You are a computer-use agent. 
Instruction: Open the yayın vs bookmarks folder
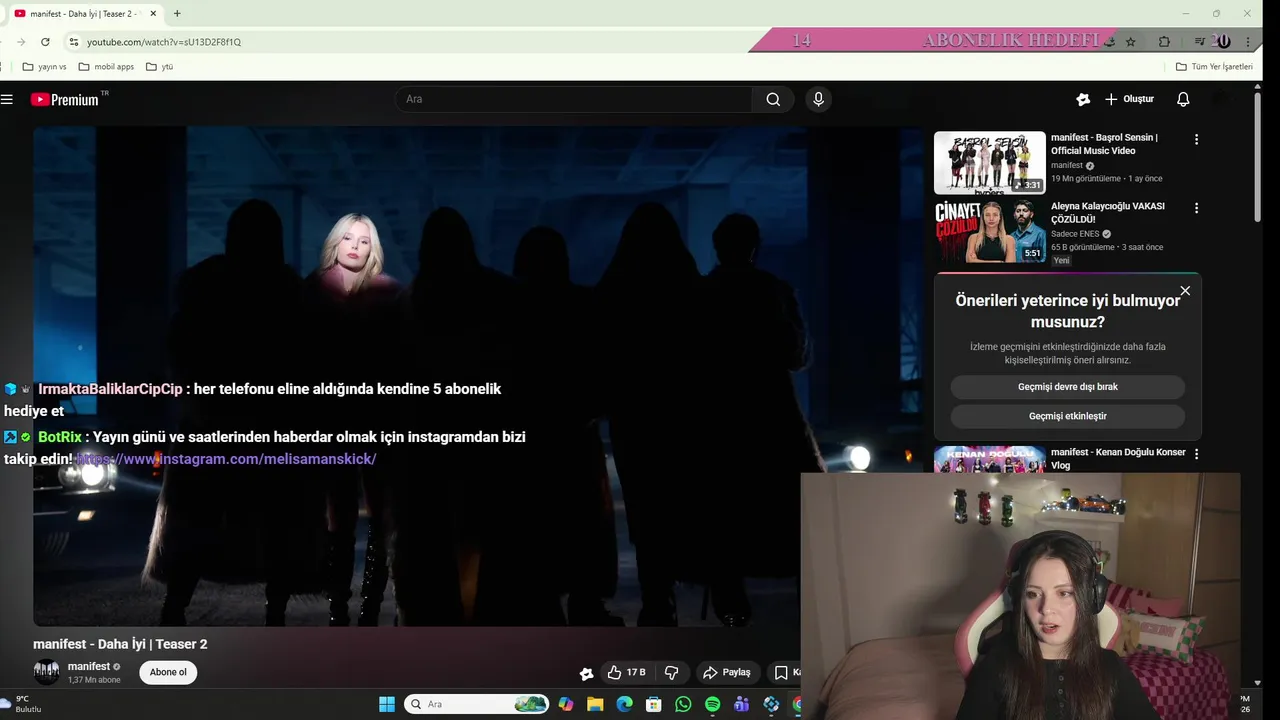pos(44,67)
